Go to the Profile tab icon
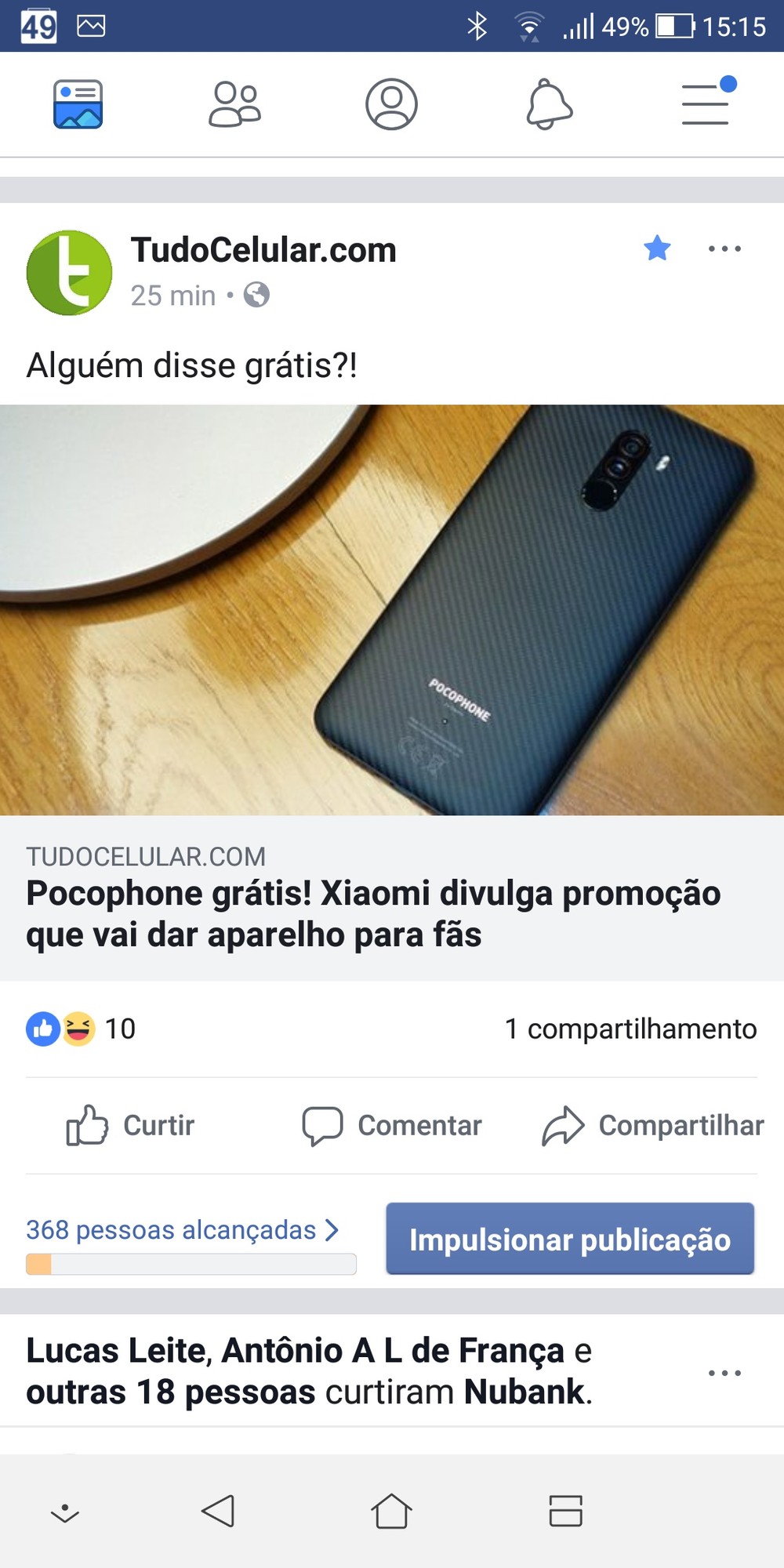 (x=391, y=103)
